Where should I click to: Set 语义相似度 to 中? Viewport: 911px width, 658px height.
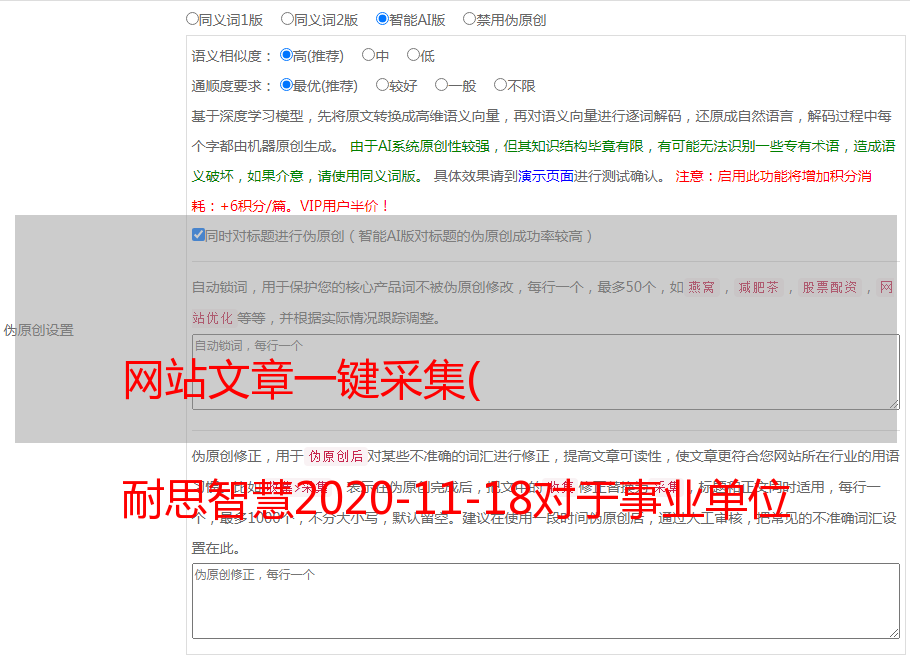[368, 55]
